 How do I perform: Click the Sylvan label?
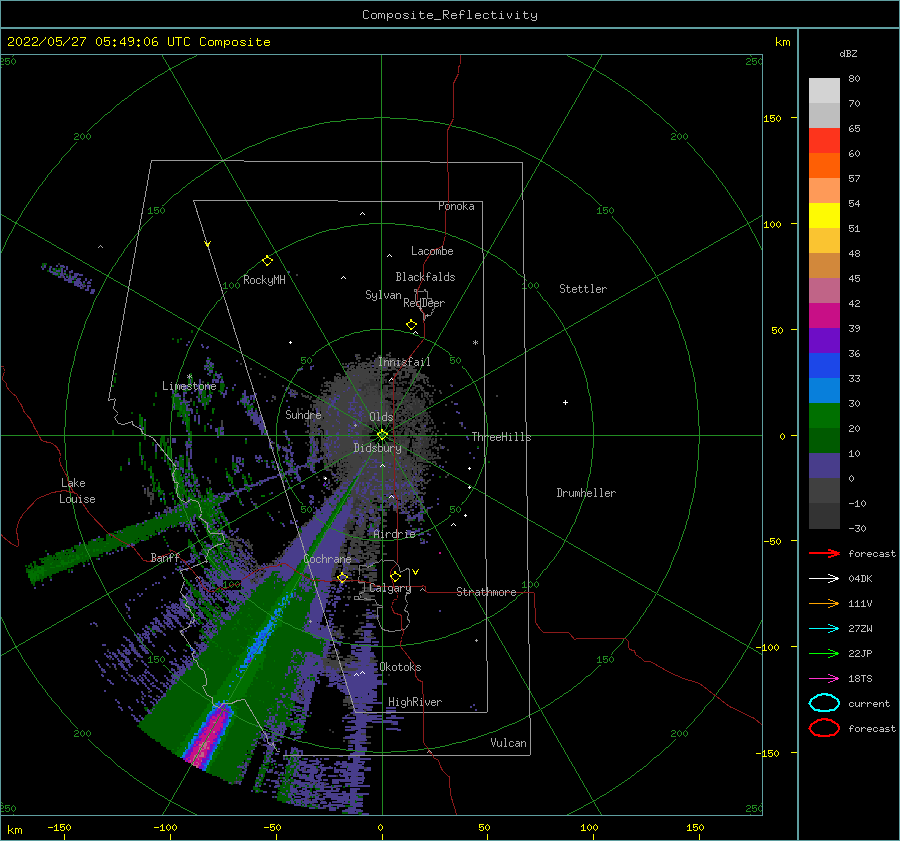tap(383, 295)
